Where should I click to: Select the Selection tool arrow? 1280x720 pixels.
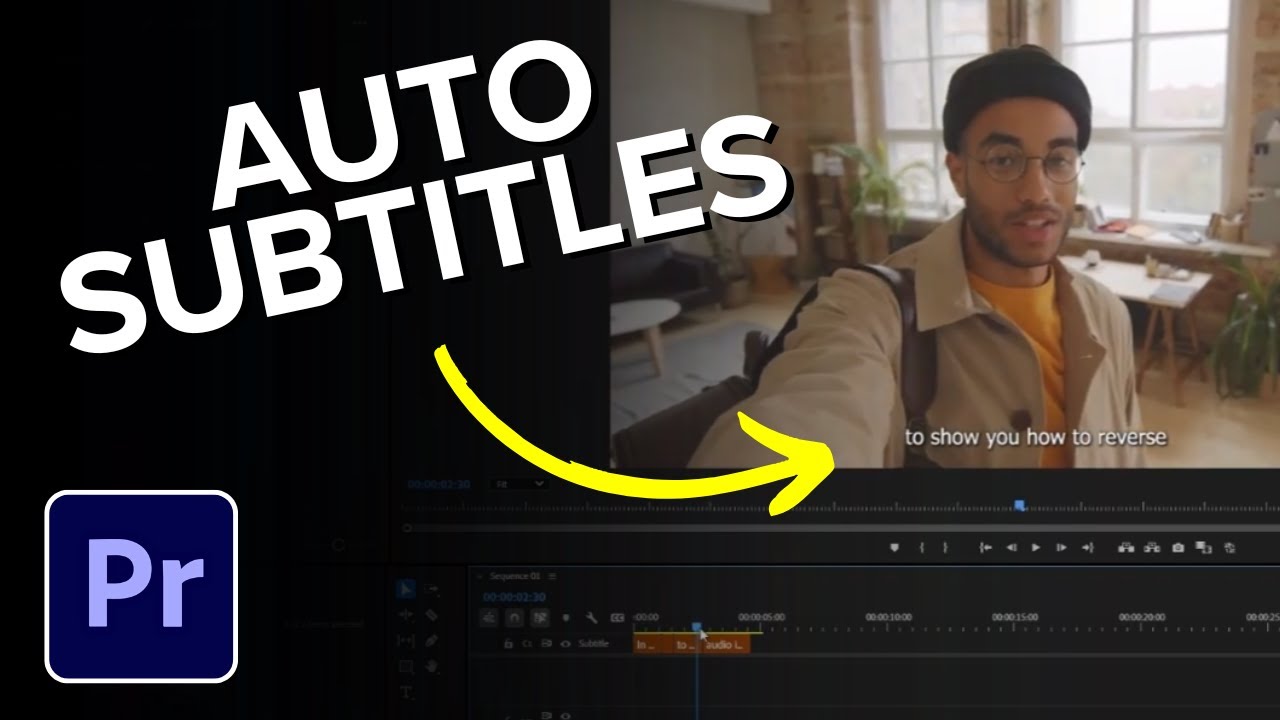pyautogui.click(x=405, y=589)
